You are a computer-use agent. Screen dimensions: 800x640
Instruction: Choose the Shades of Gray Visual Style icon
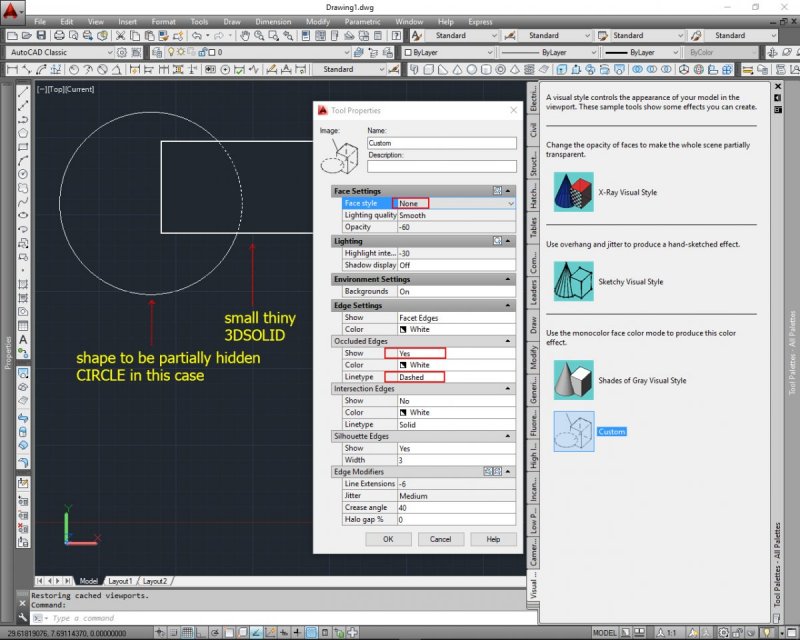[573, 380]
